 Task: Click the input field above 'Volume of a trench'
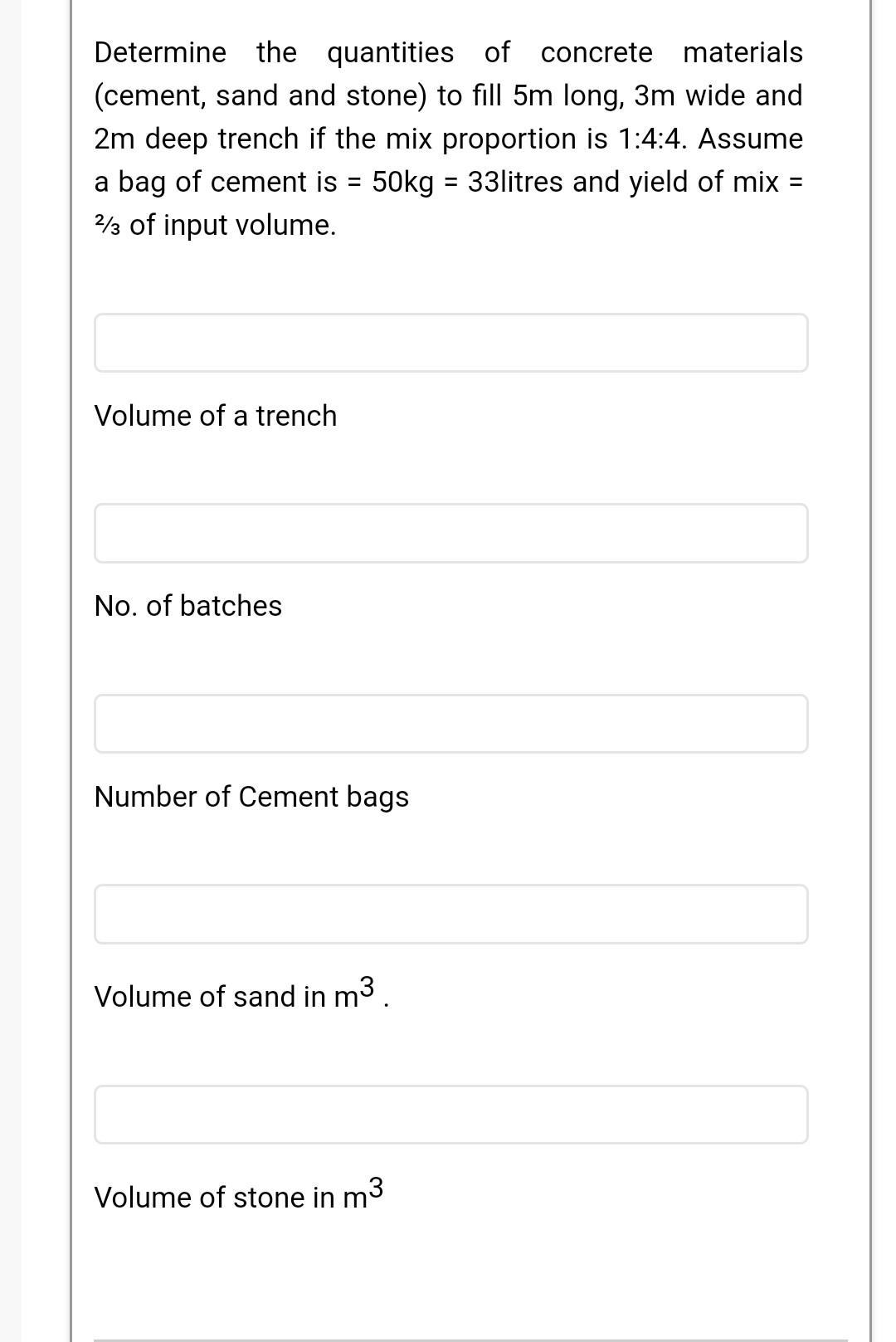451,342
